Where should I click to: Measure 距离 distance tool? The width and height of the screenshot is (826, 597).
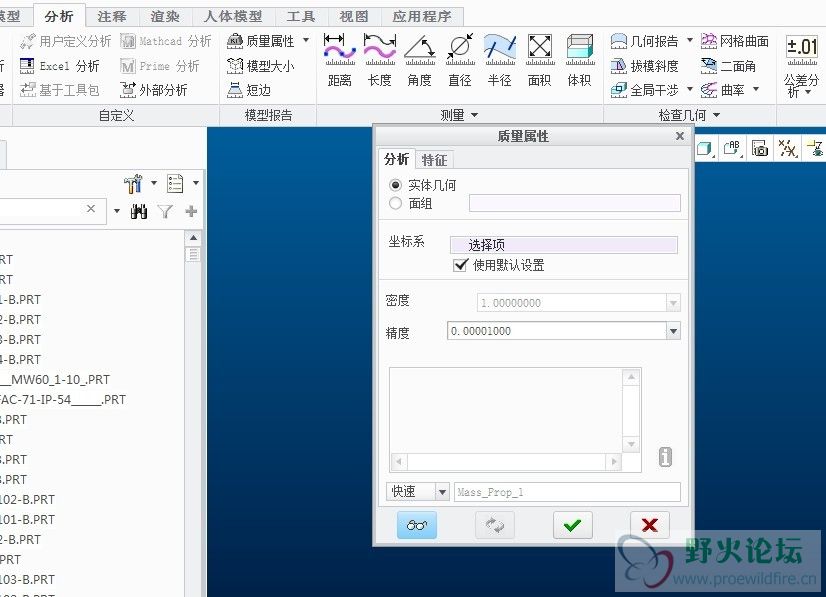click(339, 60)
